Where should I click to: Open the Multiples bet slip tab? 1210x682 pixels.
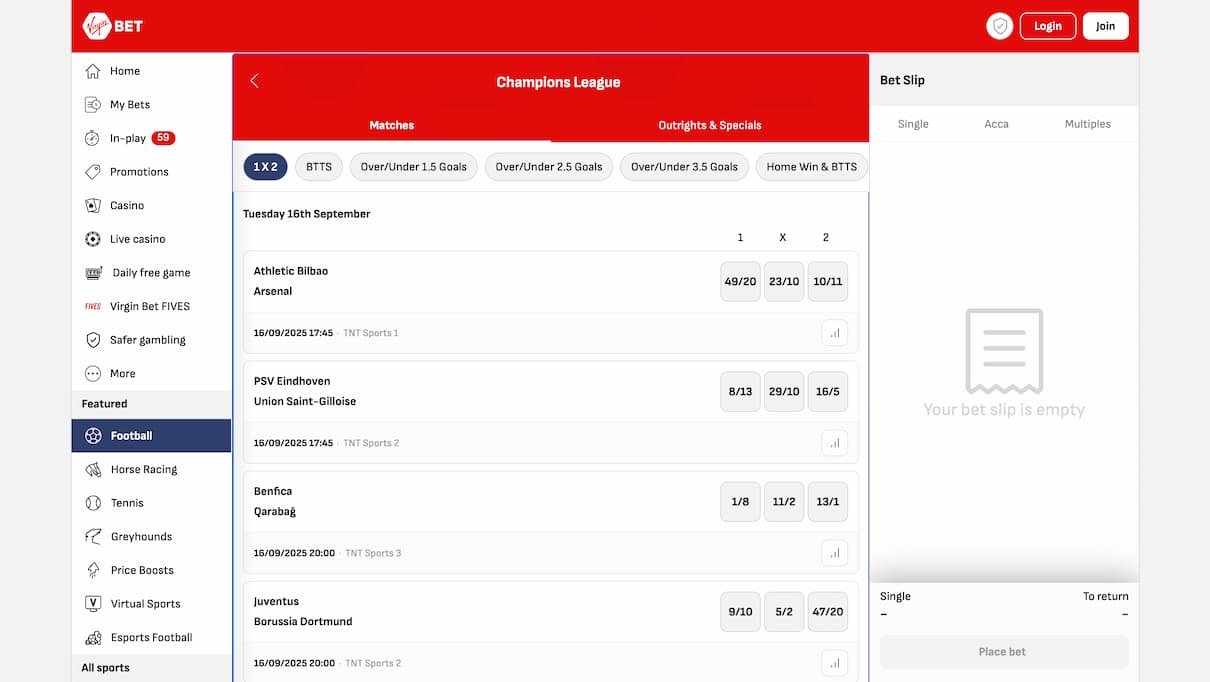(1088, 124)
